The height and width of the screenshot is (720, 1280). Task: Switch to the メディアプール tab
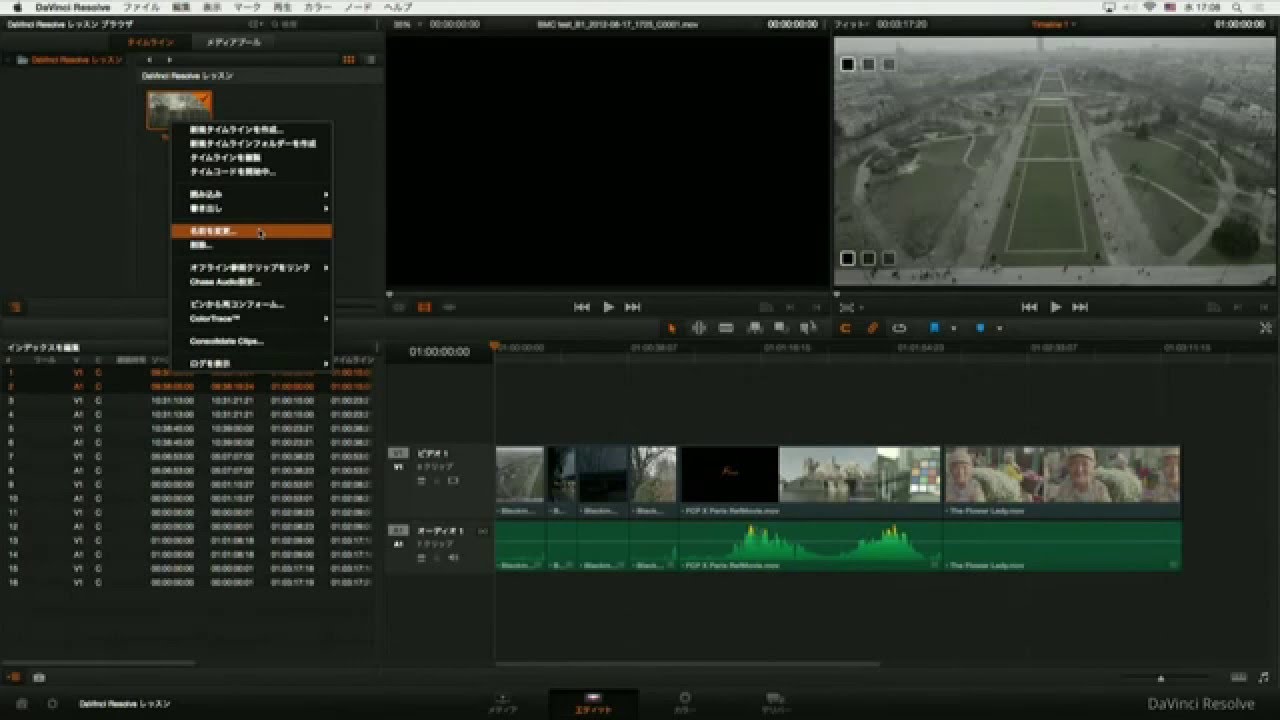(x=233, y=42)
